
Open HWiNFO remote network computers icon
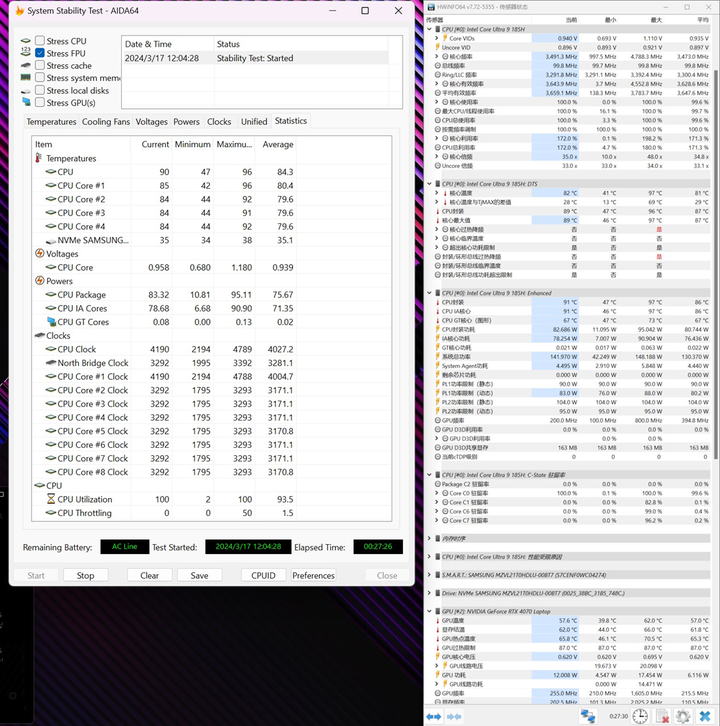(588, 716)
